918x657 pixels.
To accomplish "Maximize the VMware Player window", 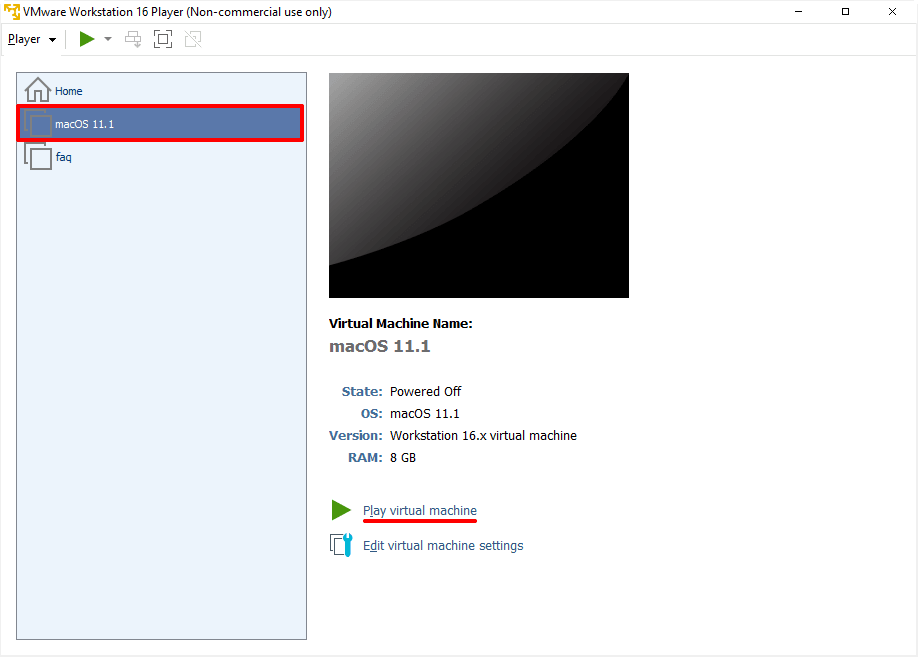I will point(845,12).
